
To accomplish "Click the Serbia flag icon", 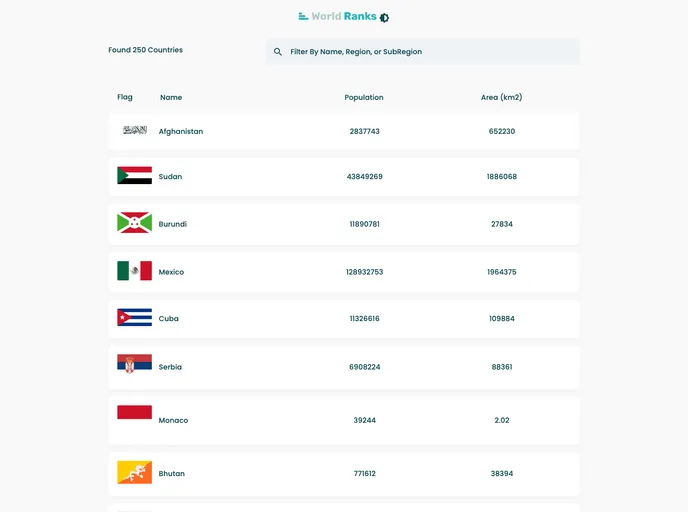I will click(x=135, y=364).
